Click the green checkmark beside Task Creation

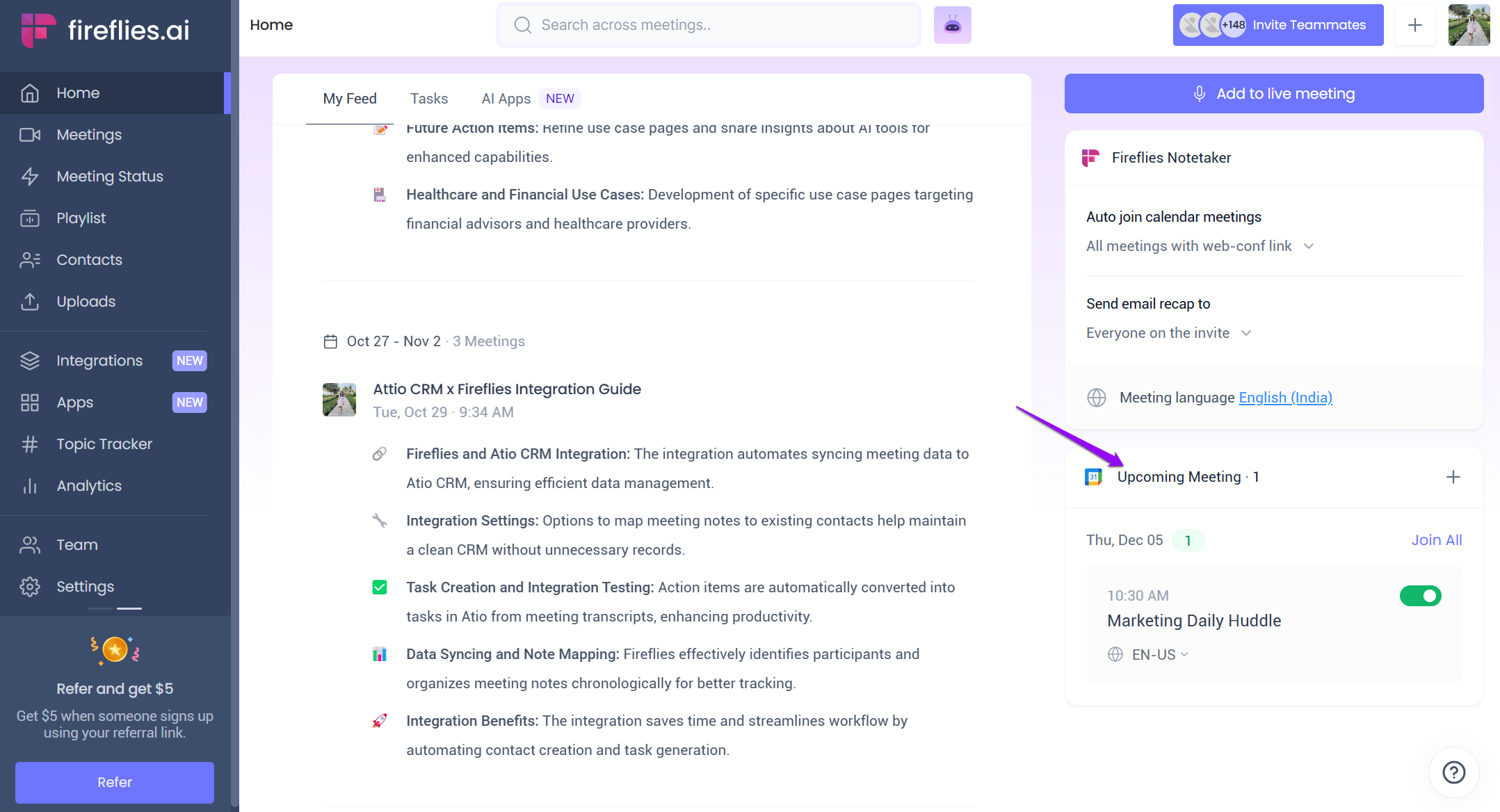pyautogui.click(x=380, y=587)
